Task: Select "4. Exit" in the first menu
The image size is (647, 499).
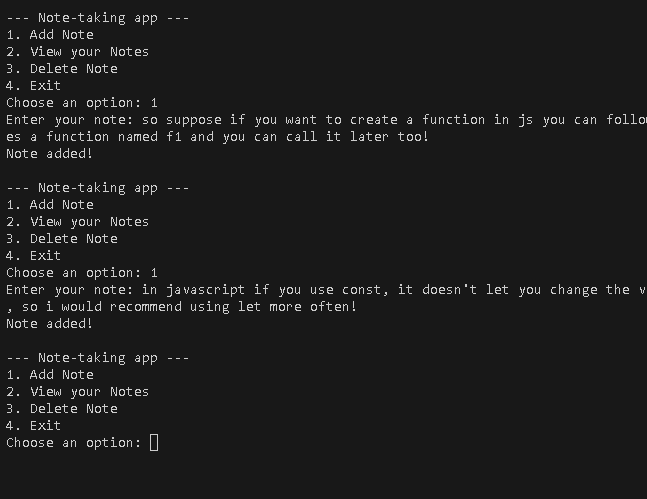Action: pos(34,85)
